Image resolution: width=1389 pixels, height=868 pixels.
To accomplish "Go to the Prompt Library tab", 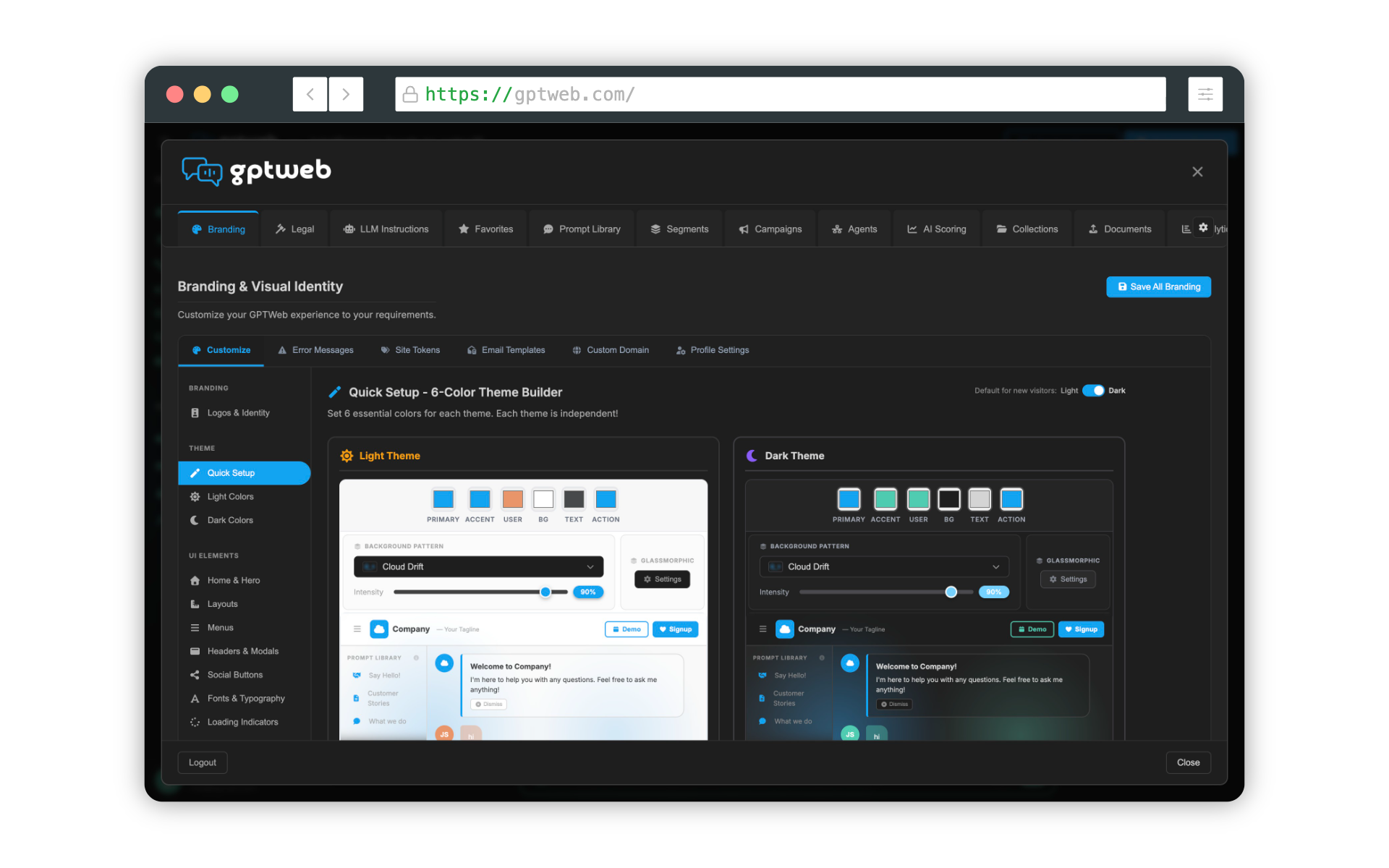I will (582, 229).
